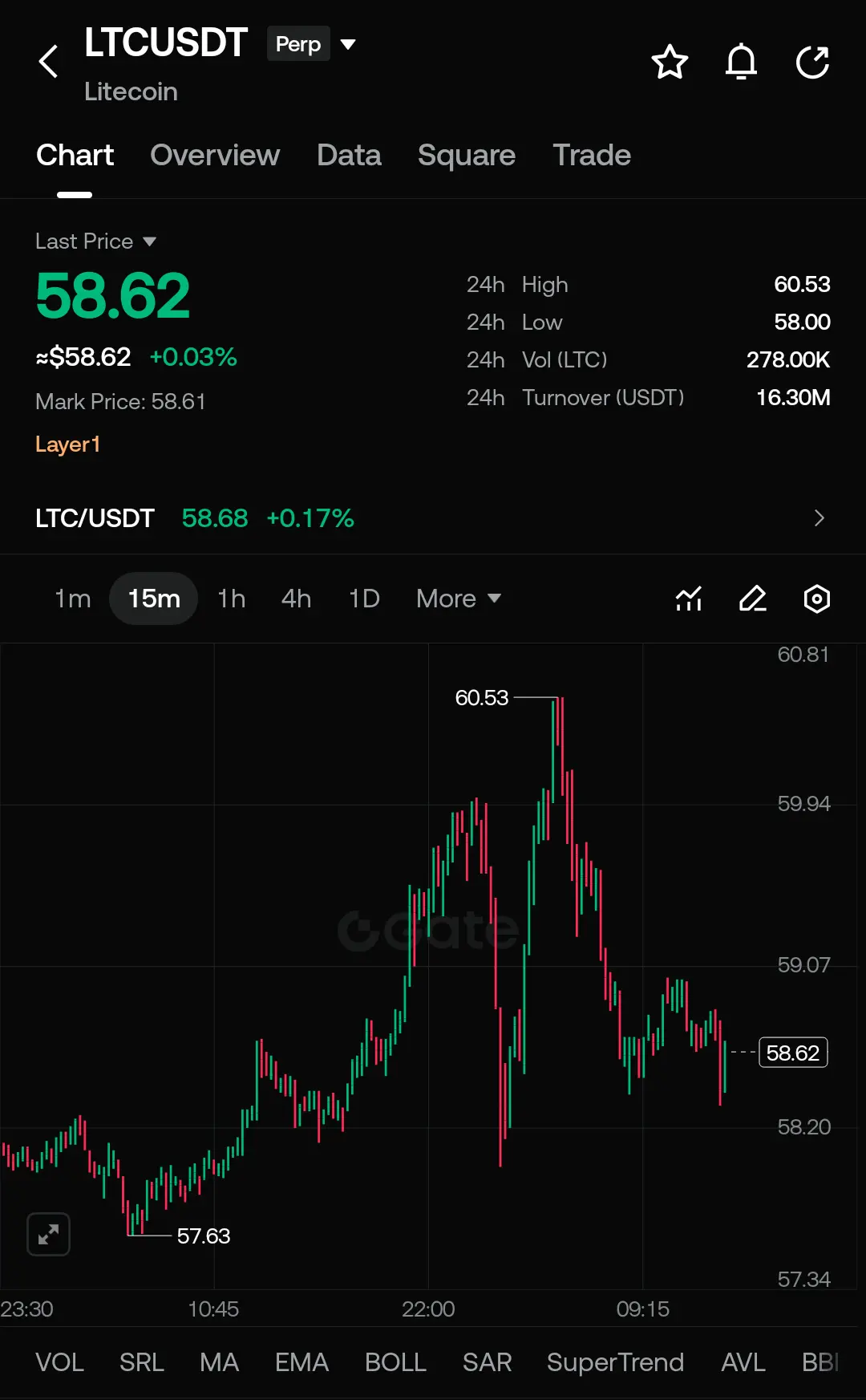Tap the share icon in header
This screenshot has height=1400, width=866.
(x=812, y=62)
